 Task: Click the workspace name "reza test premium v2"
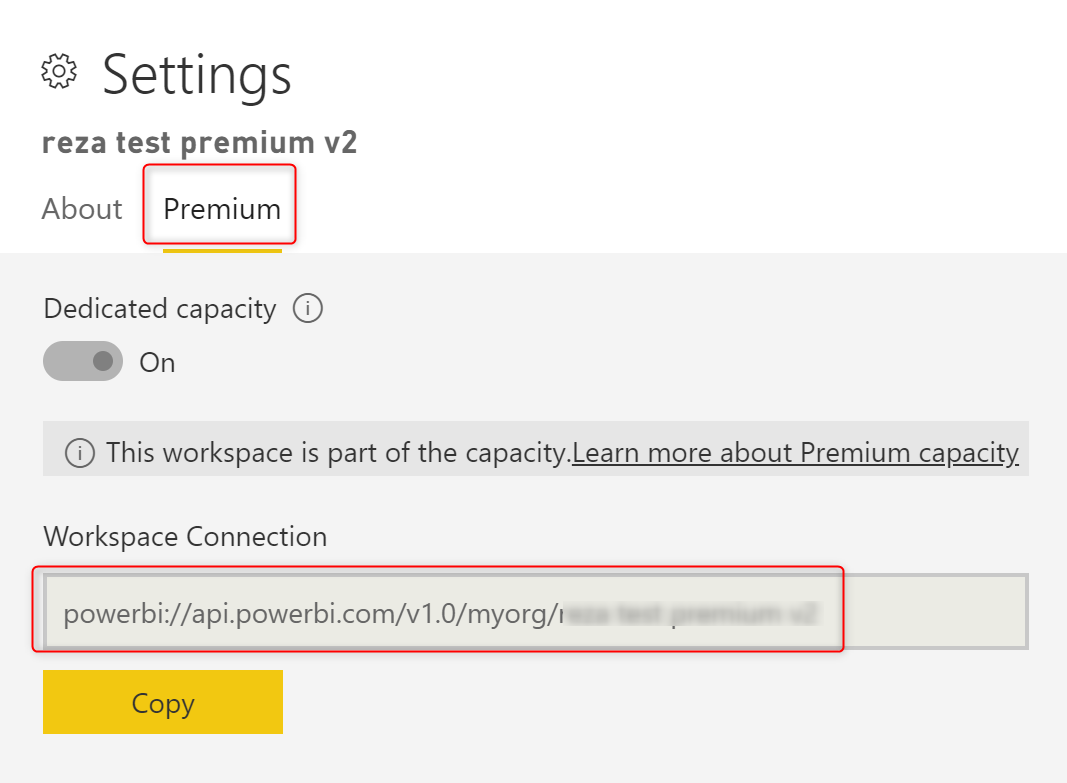coord(199,143)
